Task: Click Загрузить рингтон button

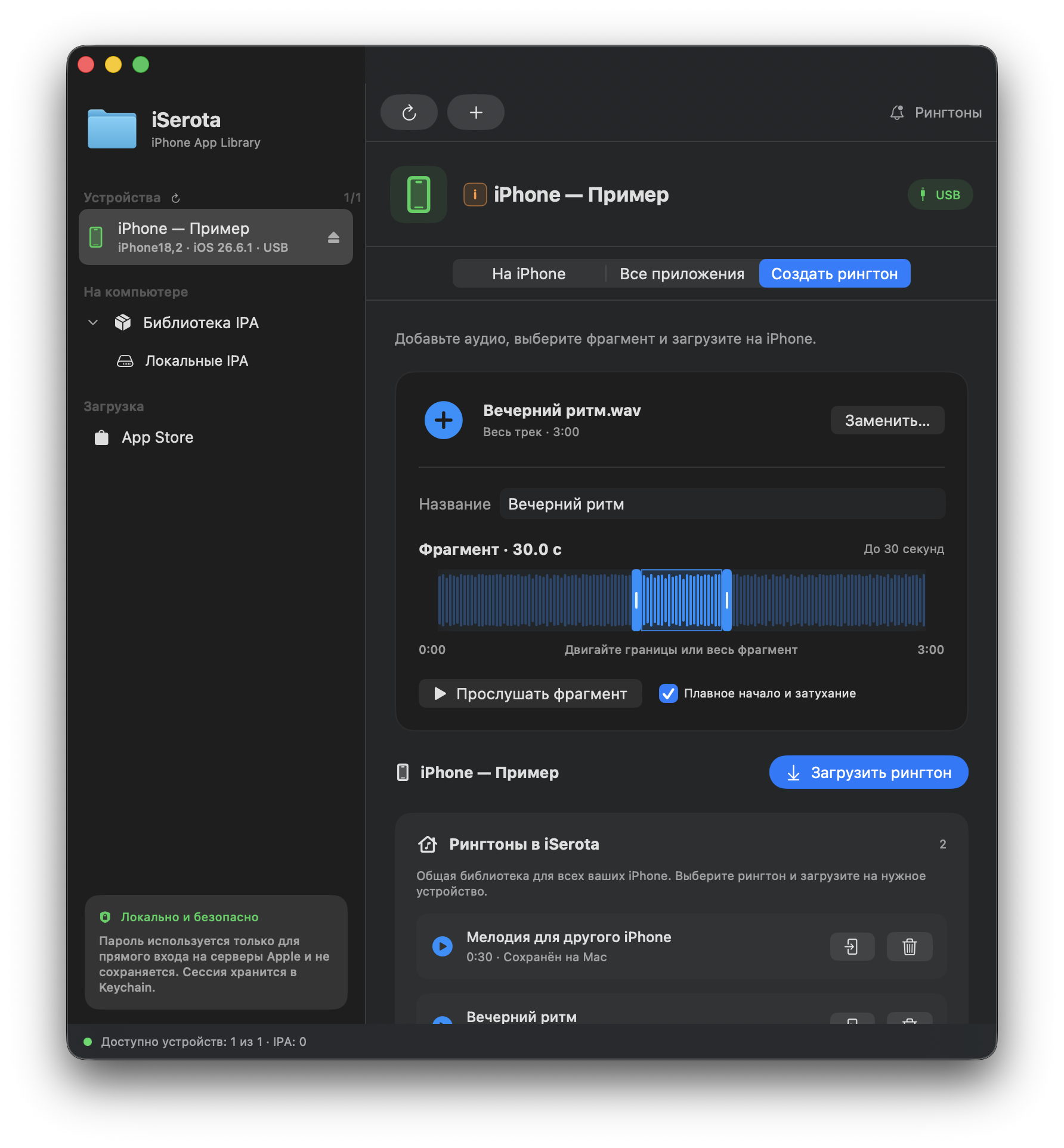Action: coord(869,772)
